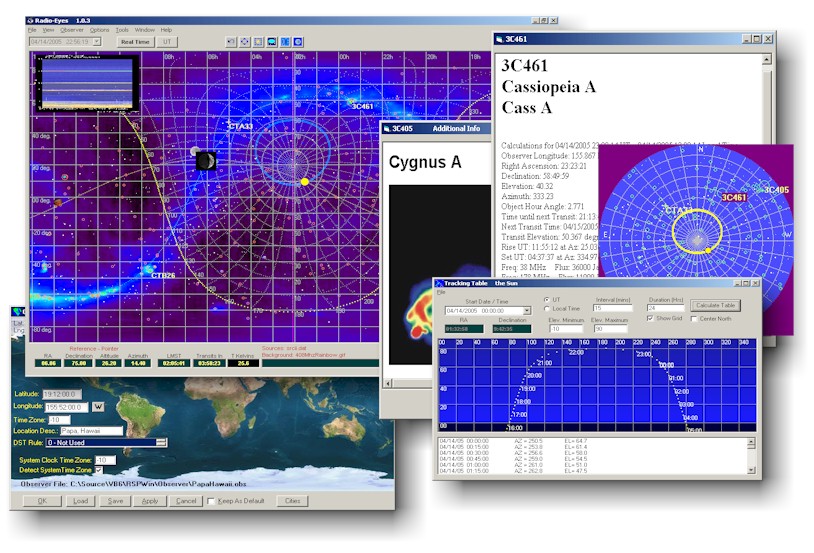The height and width of the screenshot is (553, 814).
Task: Click the 3C461 source label on the sky map
Action: click(362, 106)
